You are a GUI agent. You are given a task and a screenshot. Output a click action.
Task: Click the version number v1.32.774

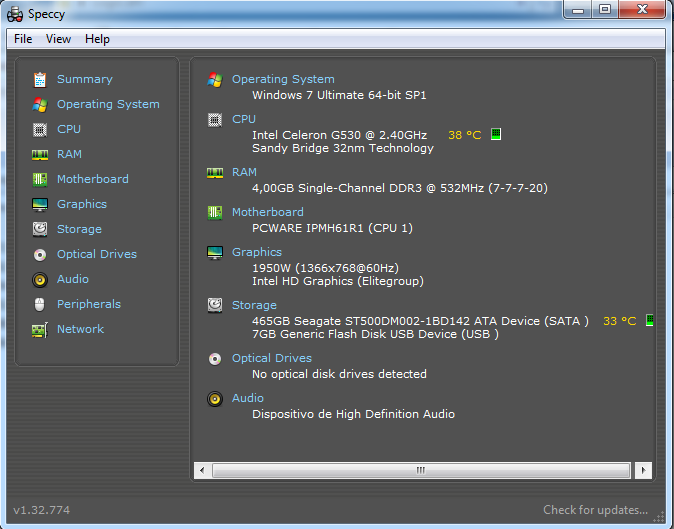[42, 511]
